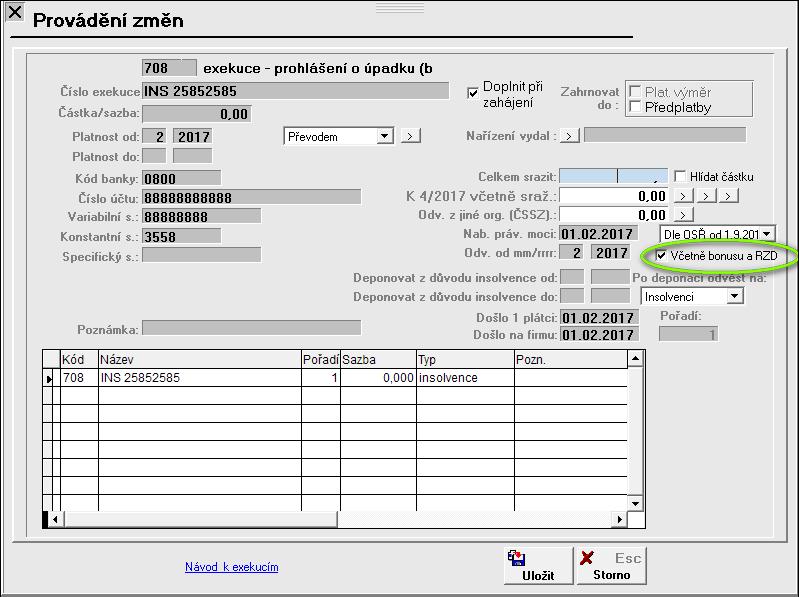Click the Uložit save button
This screenshot has width=799, height=597.
[x=538, y=566]
